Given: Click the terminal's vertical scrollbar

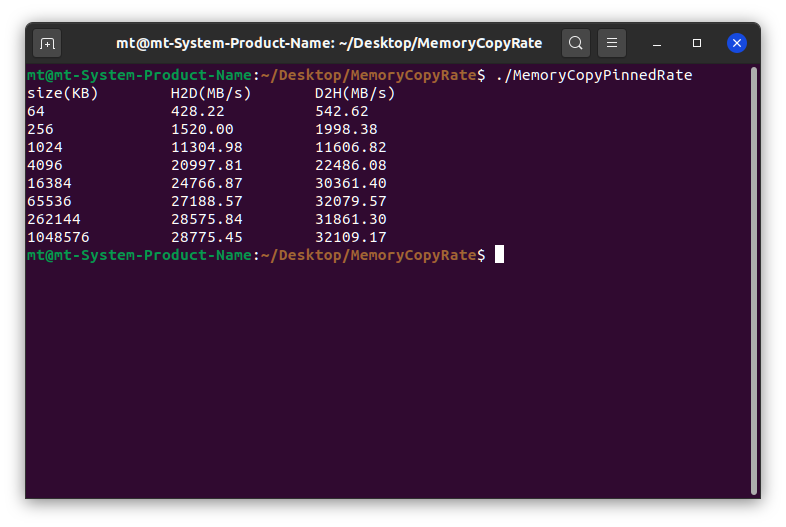Looking at the screenshot, I should [755, 280].
